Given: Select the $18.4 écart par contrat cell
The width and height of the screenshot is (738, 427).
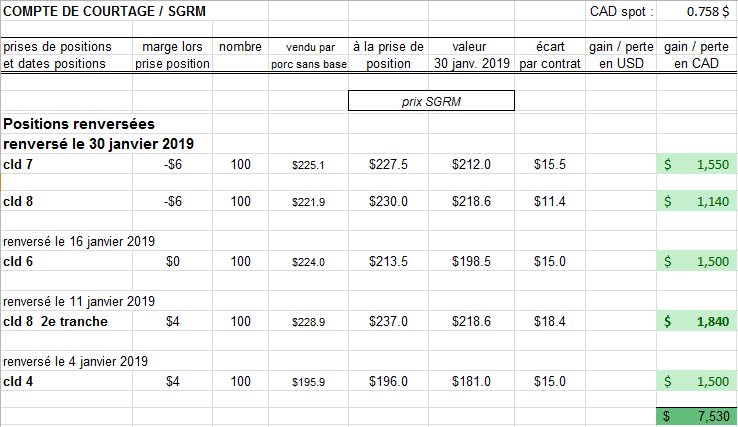Looking at the screenshot, I should pos(550,321).
